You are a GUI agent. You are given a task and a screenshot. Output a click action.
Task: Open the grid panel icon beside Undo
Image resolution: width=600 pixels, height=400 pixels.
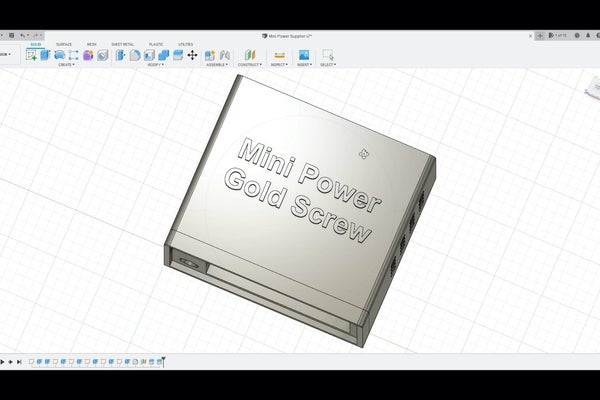(x=11, y=36)
